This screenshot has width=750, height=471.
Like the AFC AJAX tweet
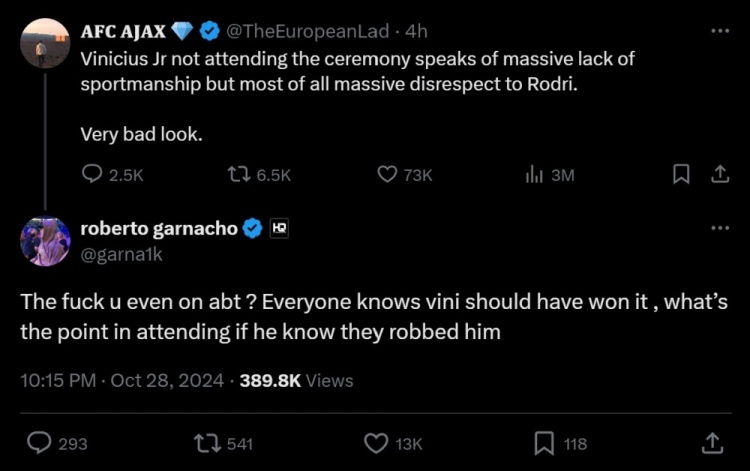(388, 174)
